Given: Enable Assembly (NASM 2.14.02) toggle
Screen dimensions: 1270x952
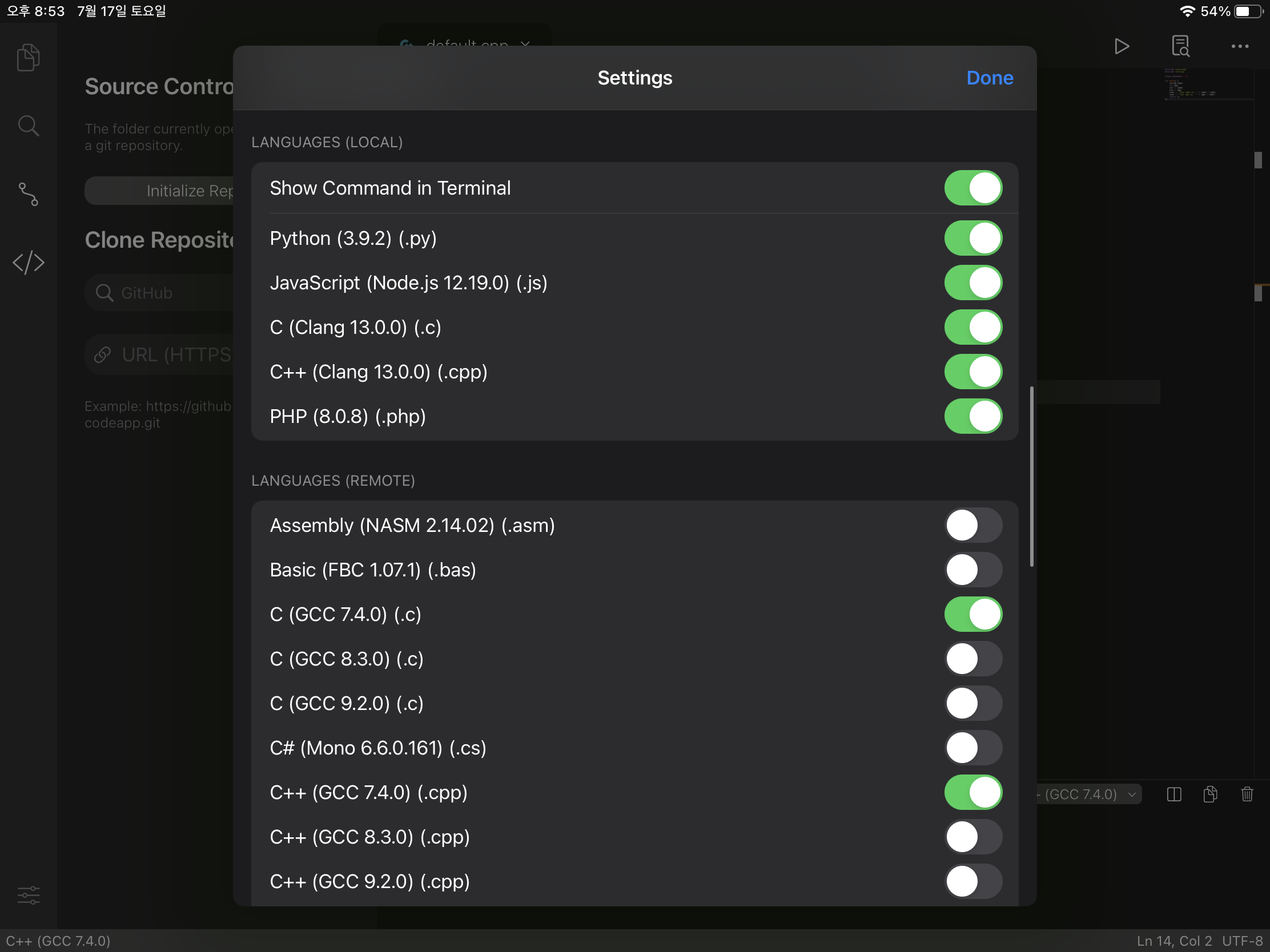Looking at the screenshot, I should [x=972, y=525].
